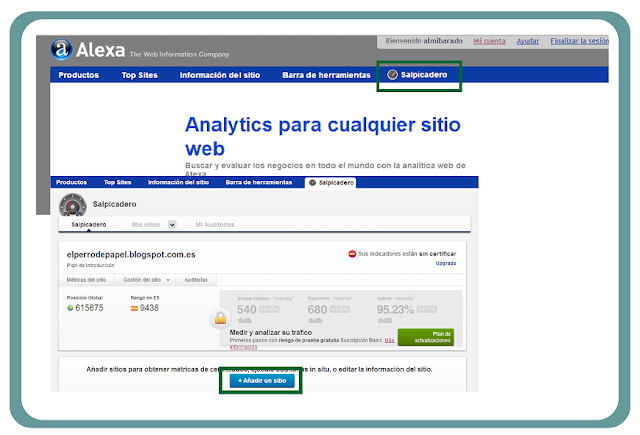Open Métricas del sitio tab
The width and height of the screenshot is (640, 435).
(86, 280)
